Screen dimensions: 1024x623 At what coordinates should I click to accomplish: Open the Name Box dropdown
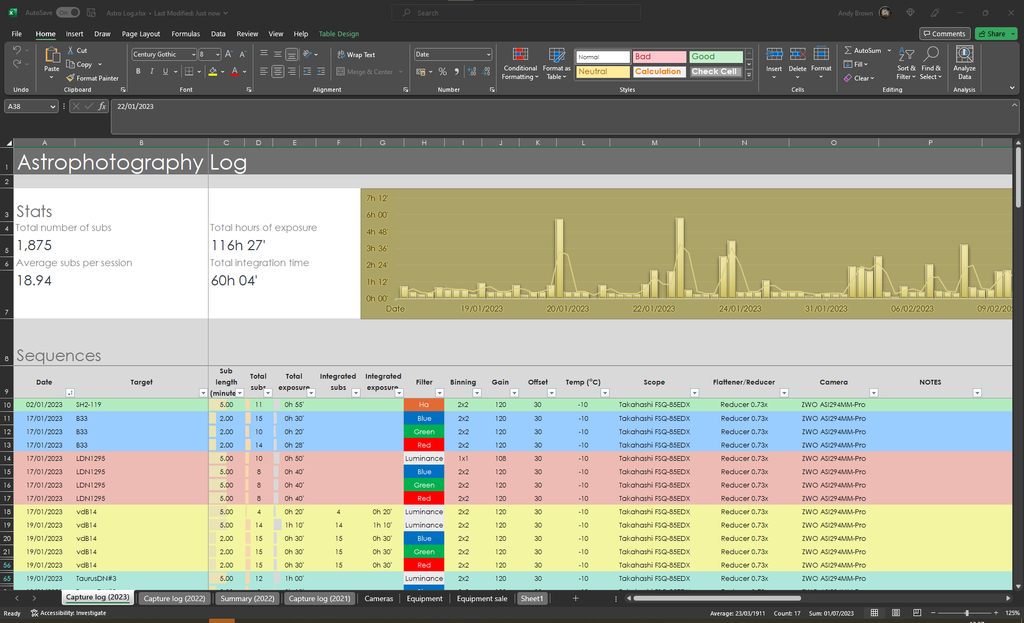point(52,106)
